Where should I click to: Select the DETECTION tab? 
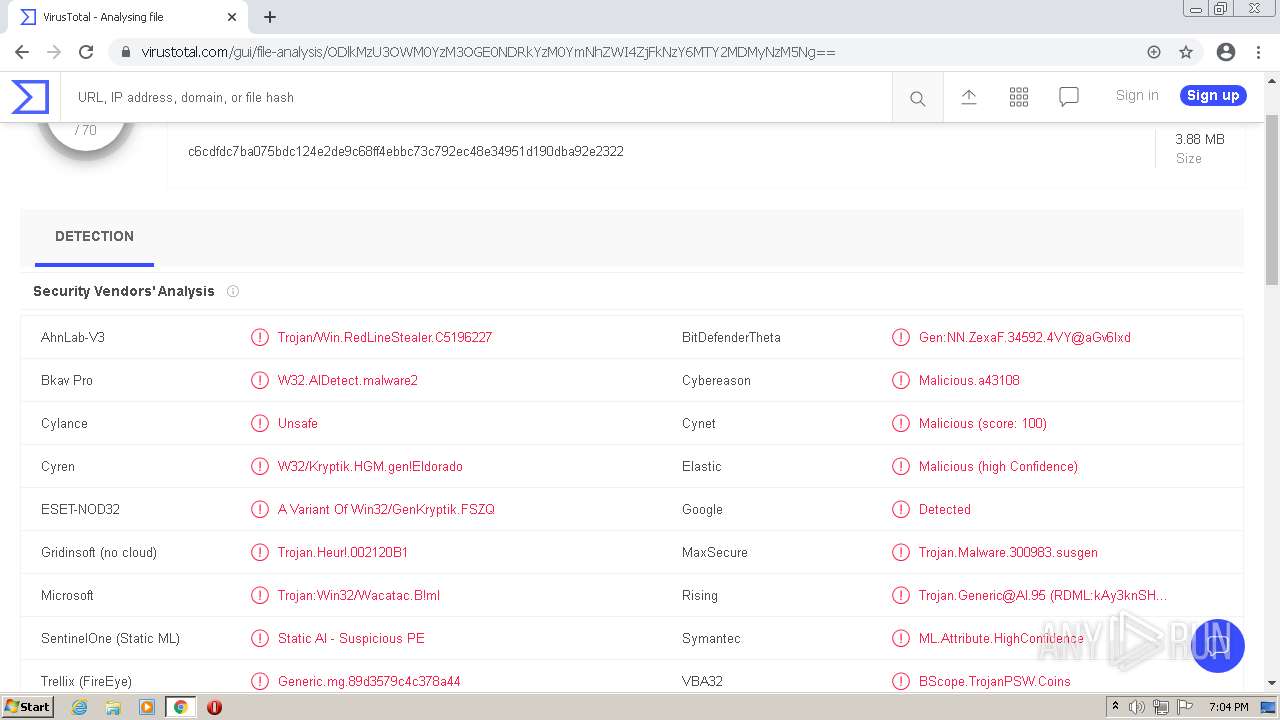(94, 237)
